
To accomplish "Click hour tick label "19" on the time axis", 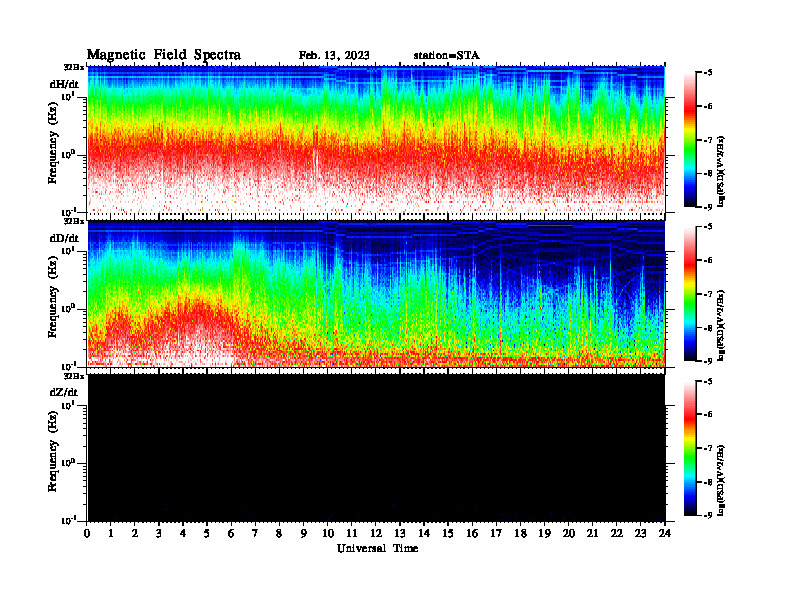I will (544, 533).
